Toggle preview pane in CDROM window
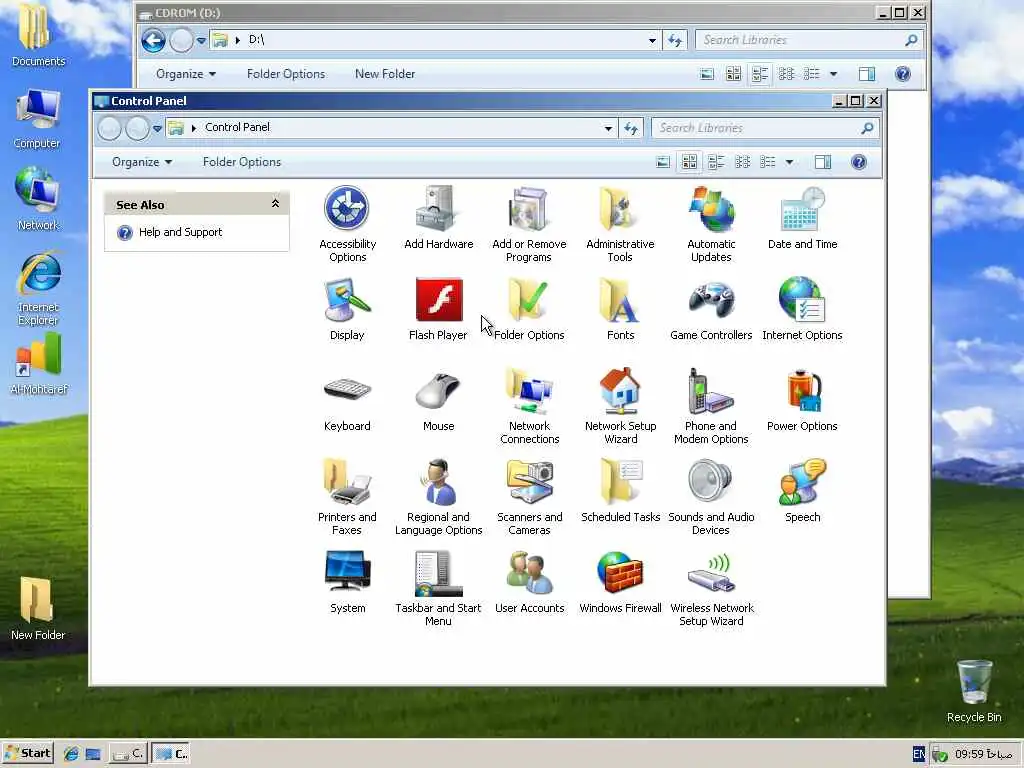 pyautogui.click(x=867, y=74)
